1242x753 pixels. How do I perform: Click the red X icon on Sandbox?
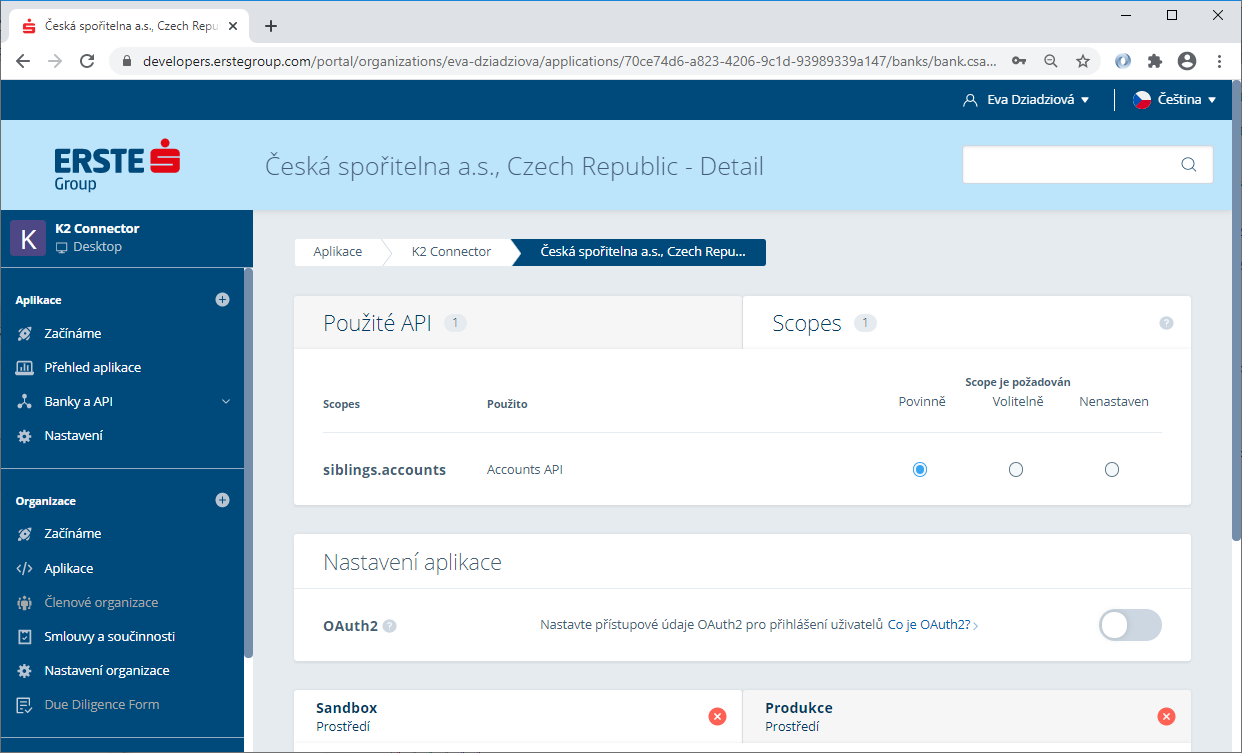717,716
